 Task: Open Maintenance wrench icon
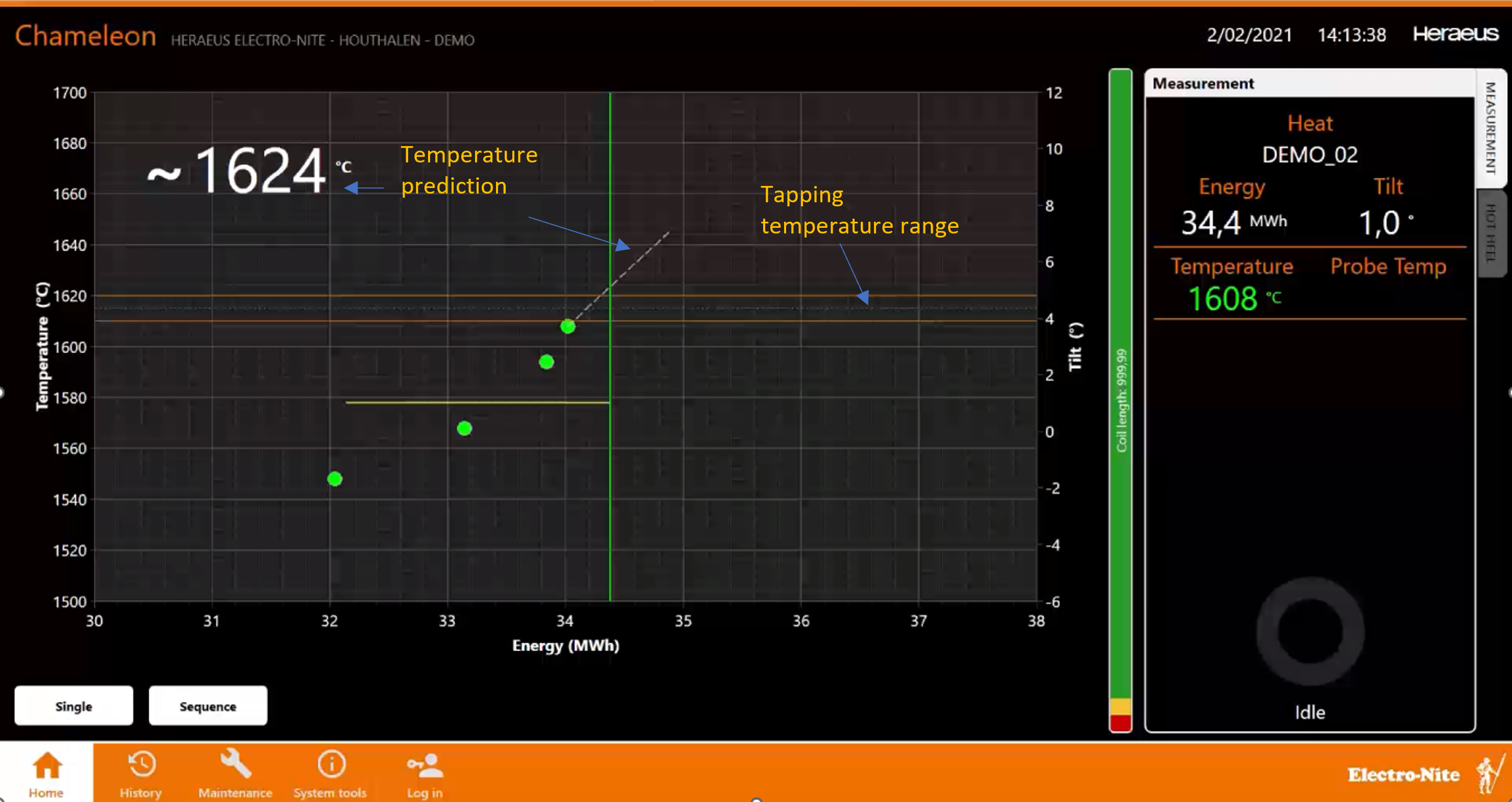[235, 763]
